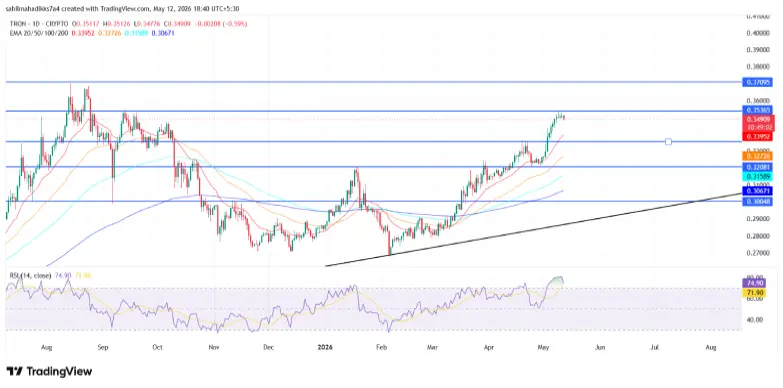Click the 0.29000 price axis label
Viewport: 783px width, 388px height.
pos(757,219)
